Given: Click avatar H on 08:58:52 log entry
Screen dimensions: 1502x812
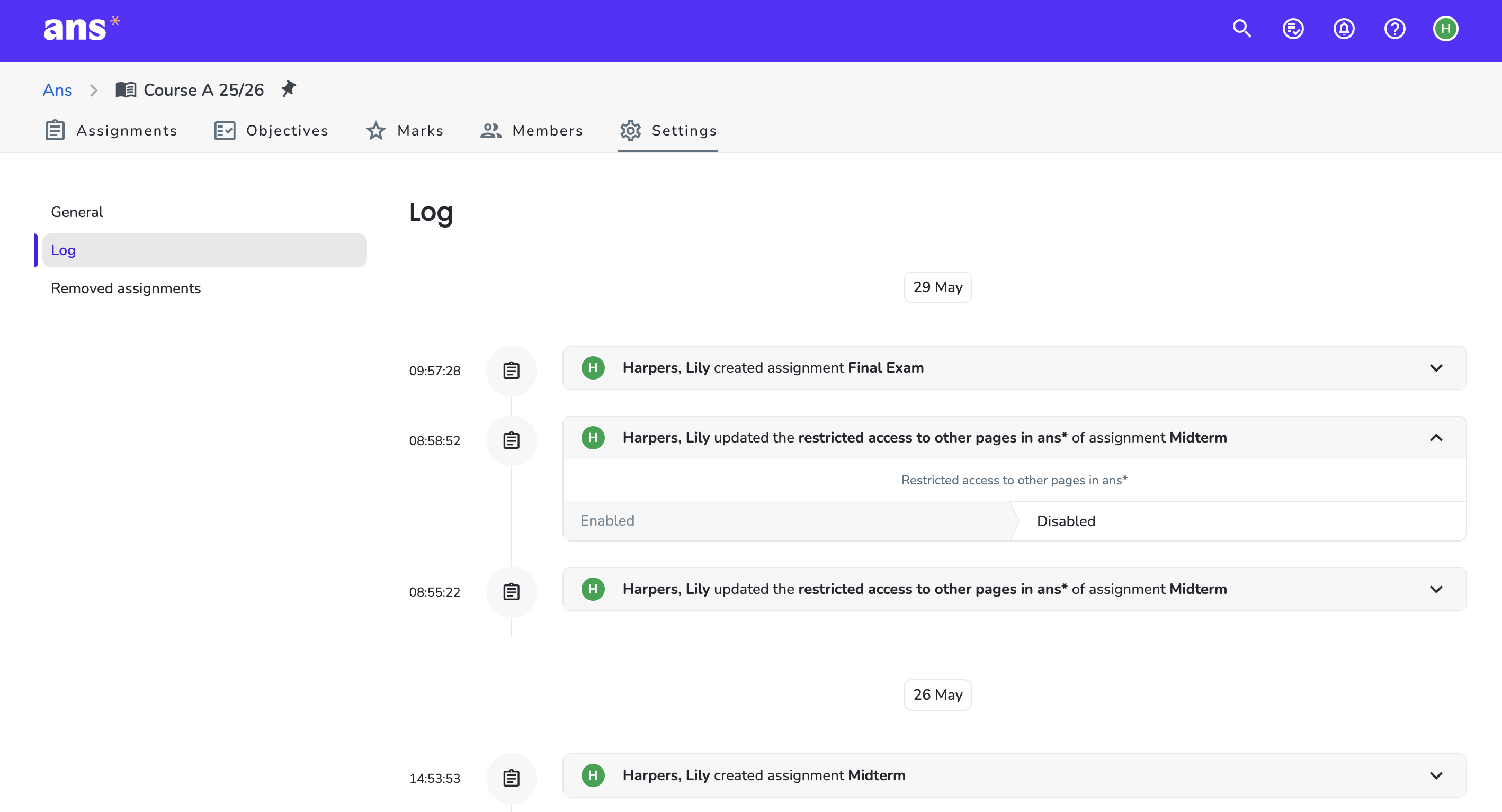Looking at the screenshot, I should [593, 438].
